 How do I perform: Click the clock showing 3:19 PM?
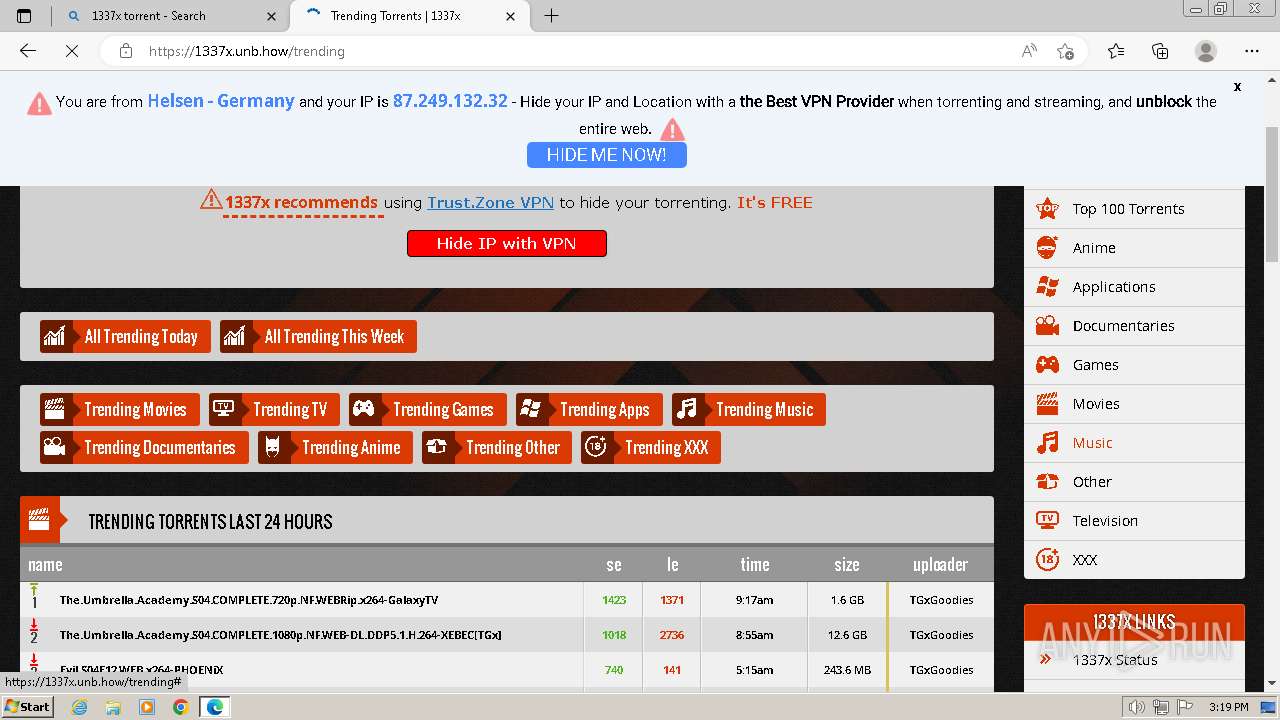[x=1227, y=707]
